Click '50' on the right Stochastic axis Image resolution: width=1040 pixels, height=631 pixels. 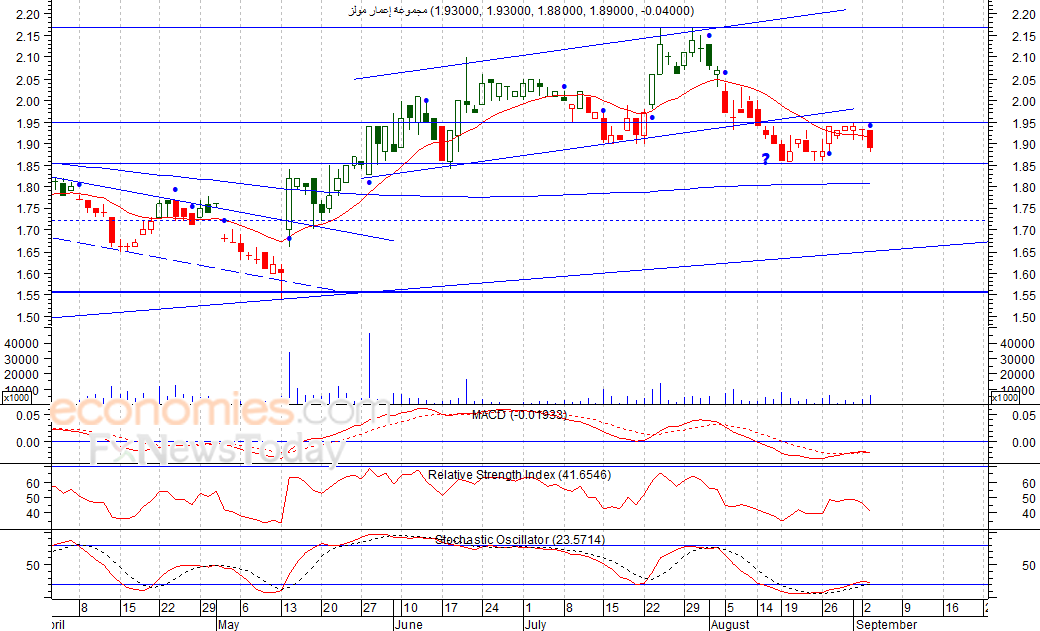point(1029,565)
